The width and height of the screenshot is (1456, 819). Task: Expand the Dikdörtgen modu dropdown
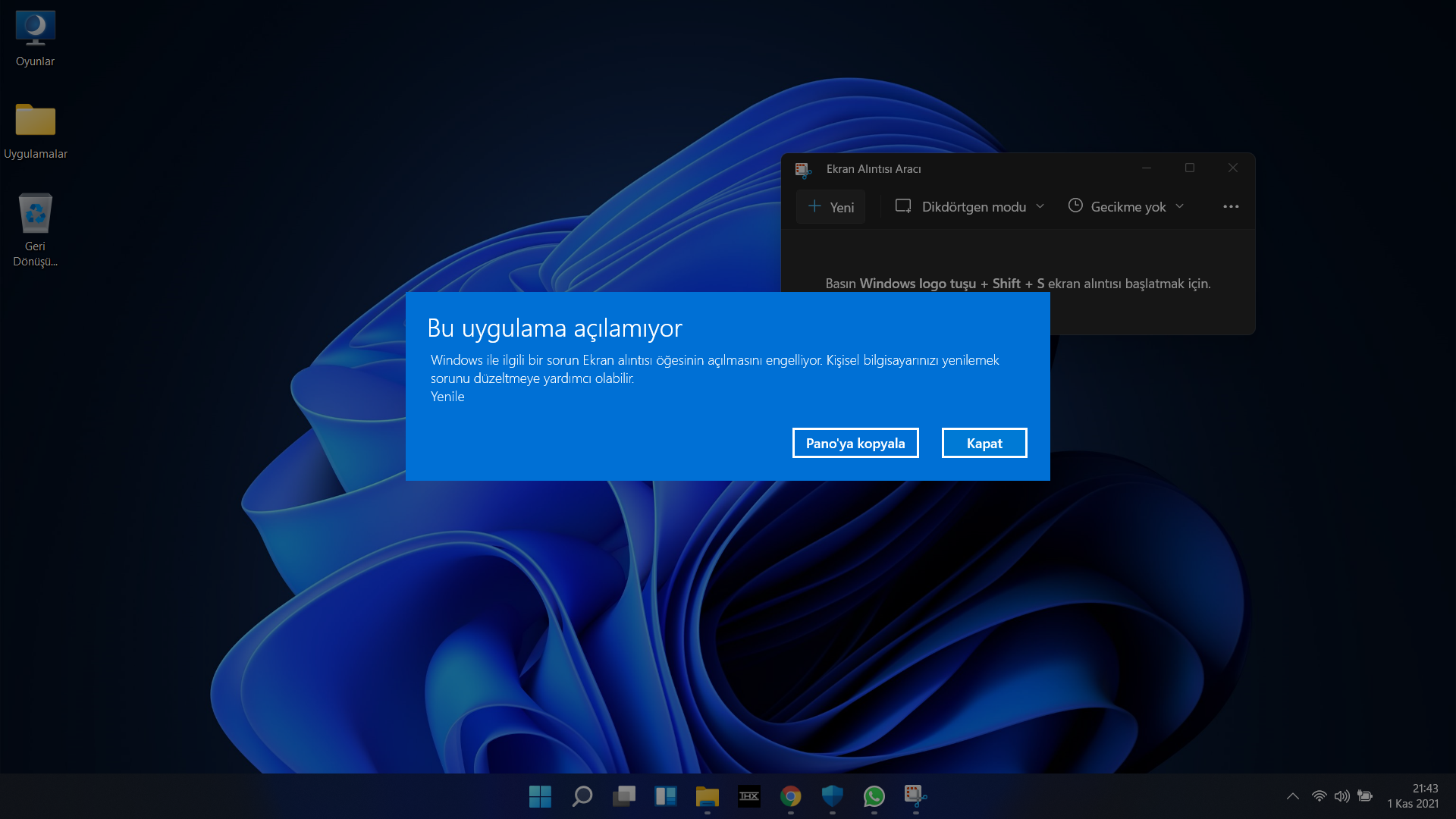(x=970, y=206)
